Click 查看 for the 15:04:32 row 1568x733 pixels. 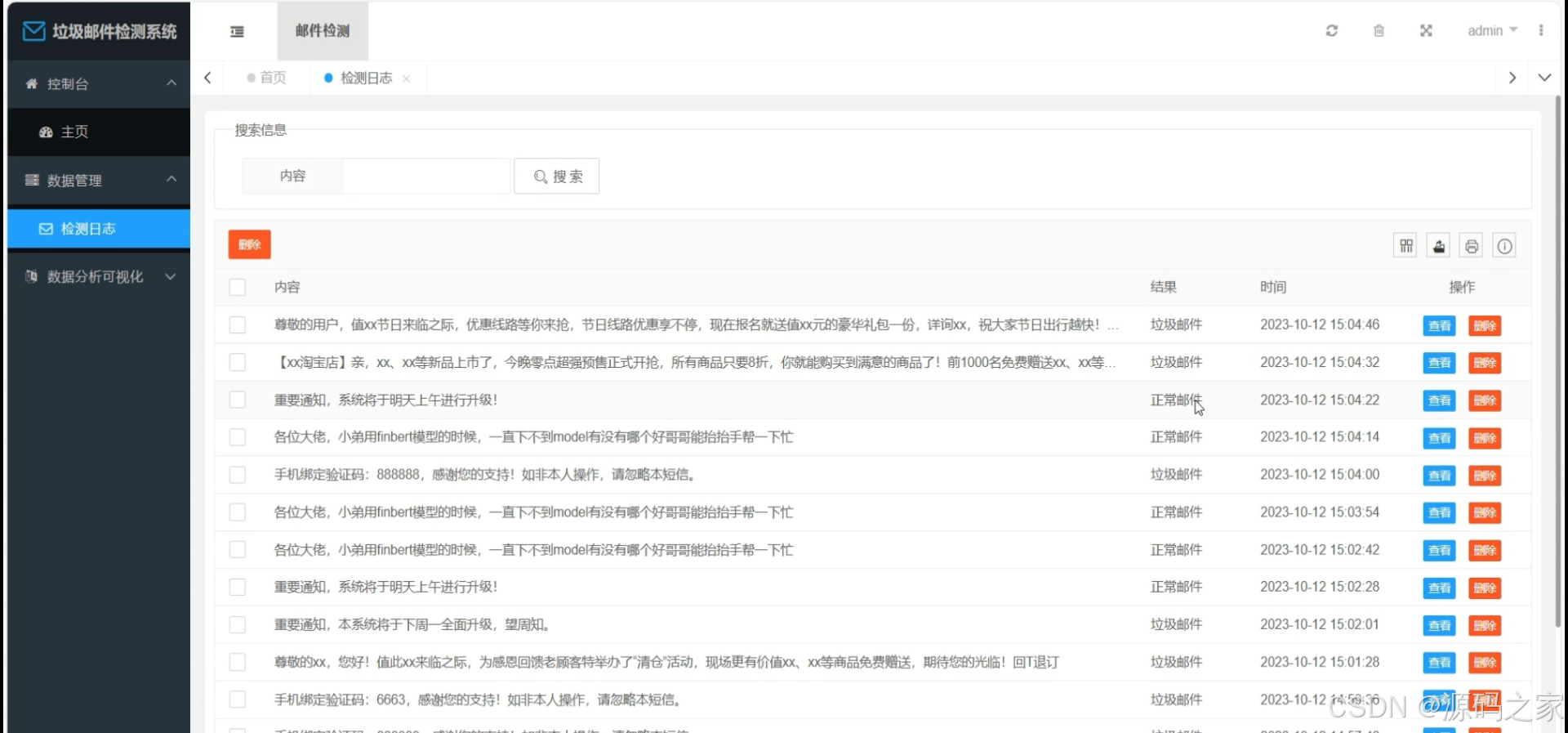click(x=1439, y=363)
